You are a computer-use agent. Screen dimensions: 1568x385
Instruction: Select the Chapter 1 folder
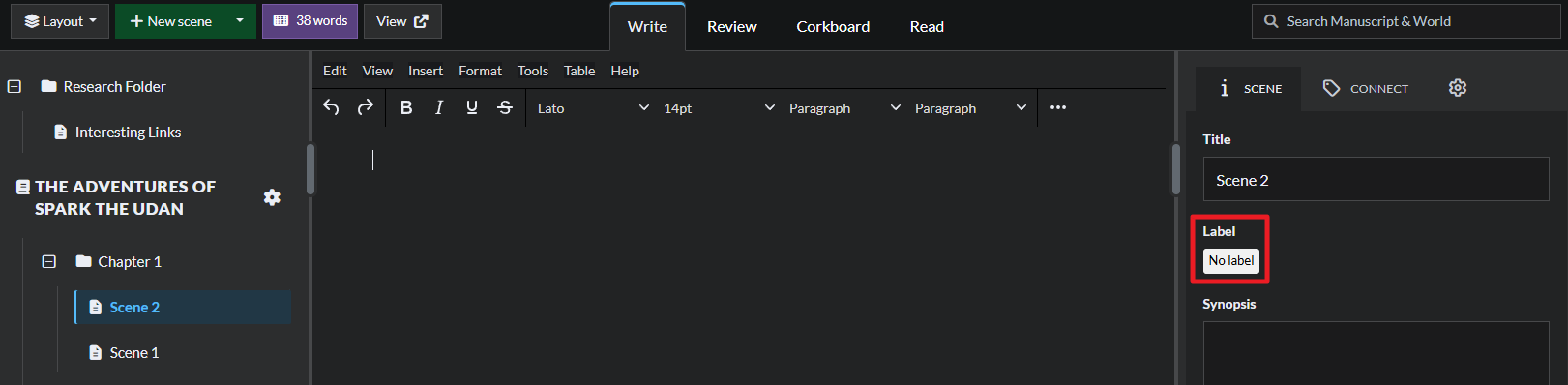[x=119, y=261]
